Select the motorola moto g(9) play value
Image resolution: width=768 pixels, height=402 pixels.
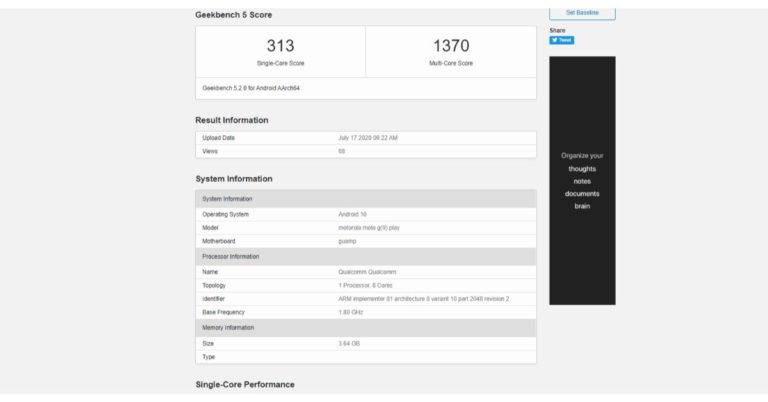tap(369, 228)
